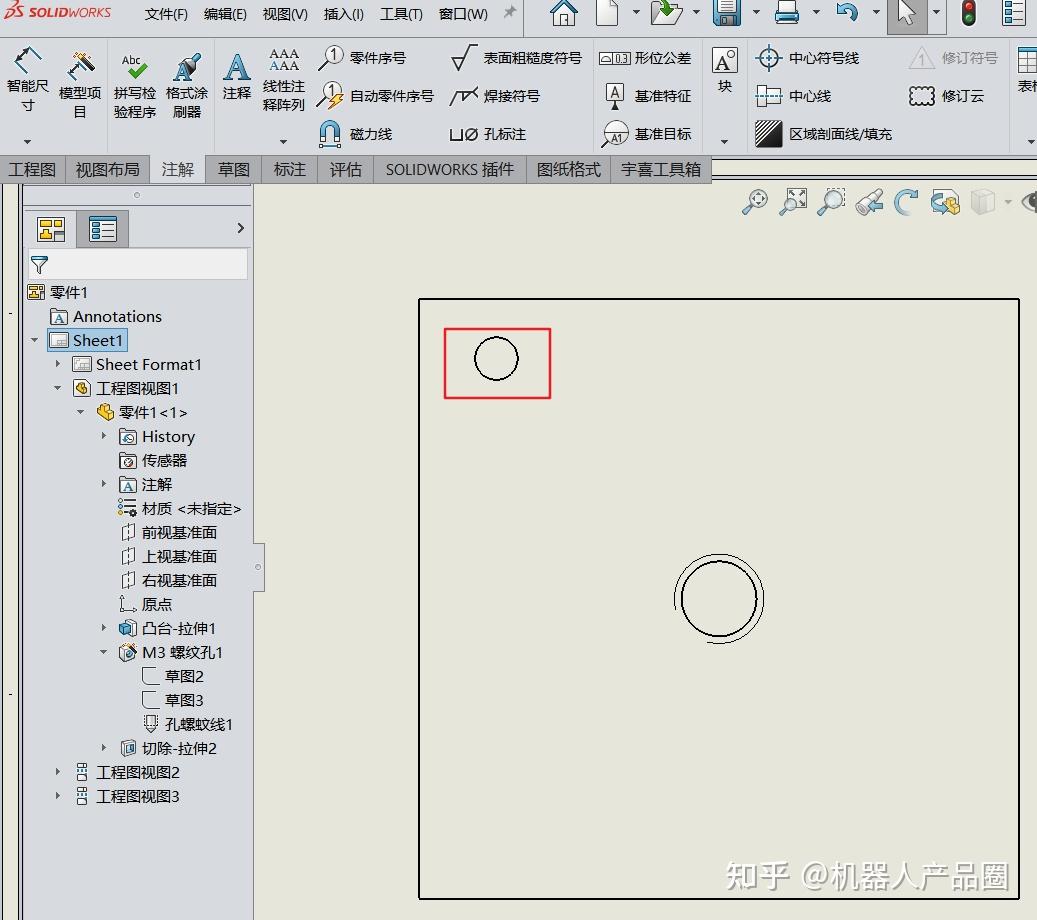Open the 插入 menu
This screenshot has height=920, width=1037.
click(343, 14)
